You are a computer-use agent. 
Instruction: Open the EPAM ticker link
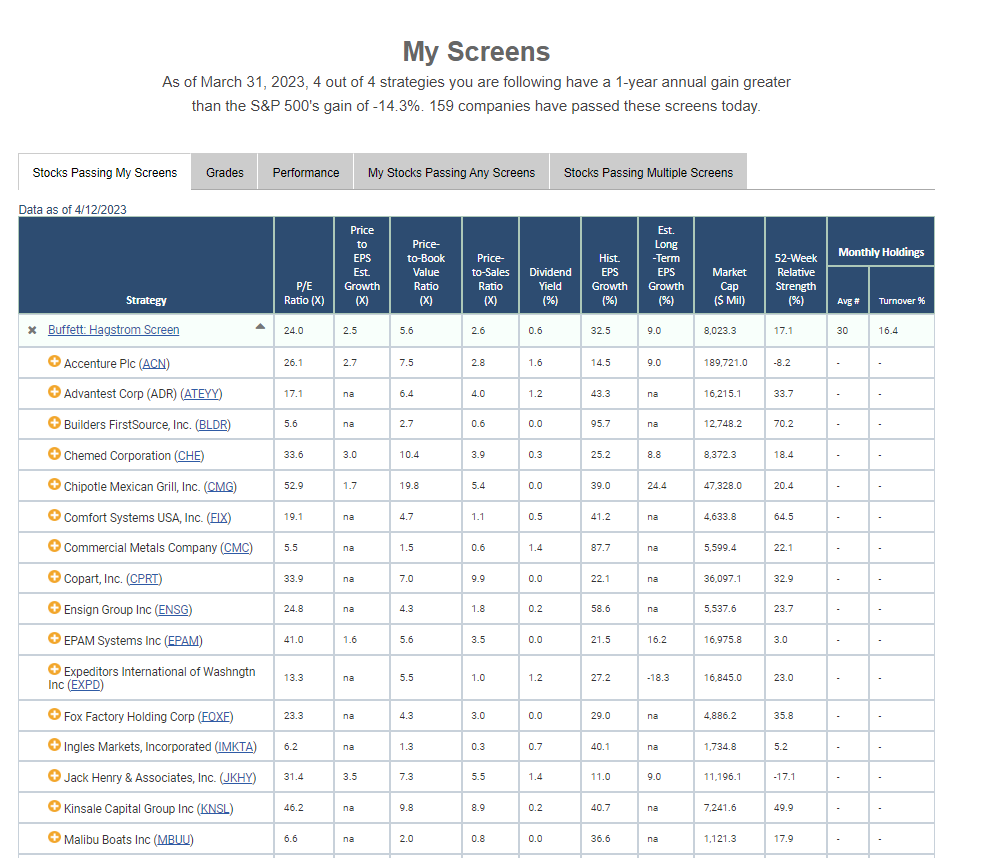tap(184, 640)
